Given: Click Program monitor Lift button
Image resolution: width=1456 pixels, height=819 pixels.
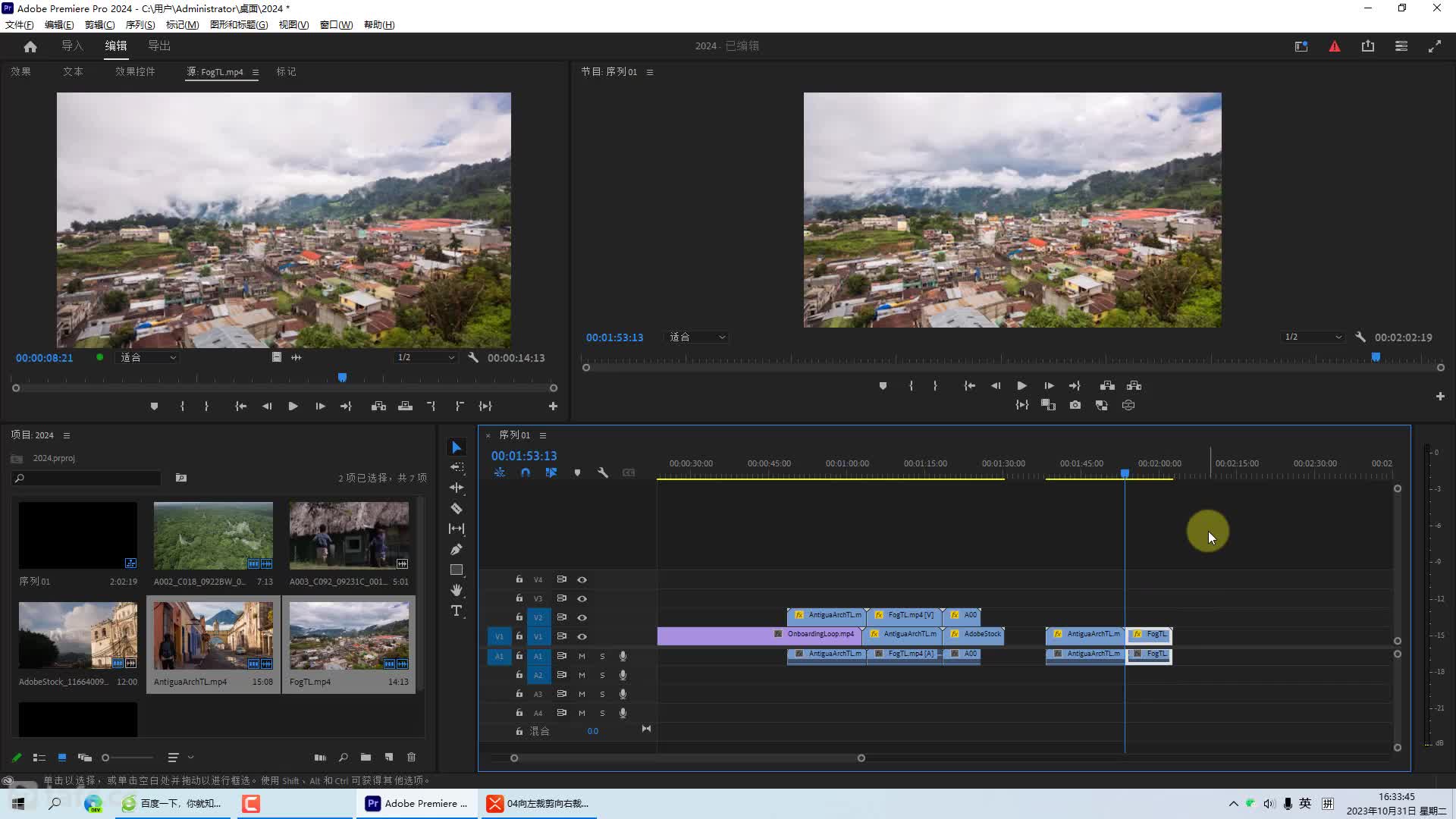Looking at the screenshot, I should point(1107,386).
